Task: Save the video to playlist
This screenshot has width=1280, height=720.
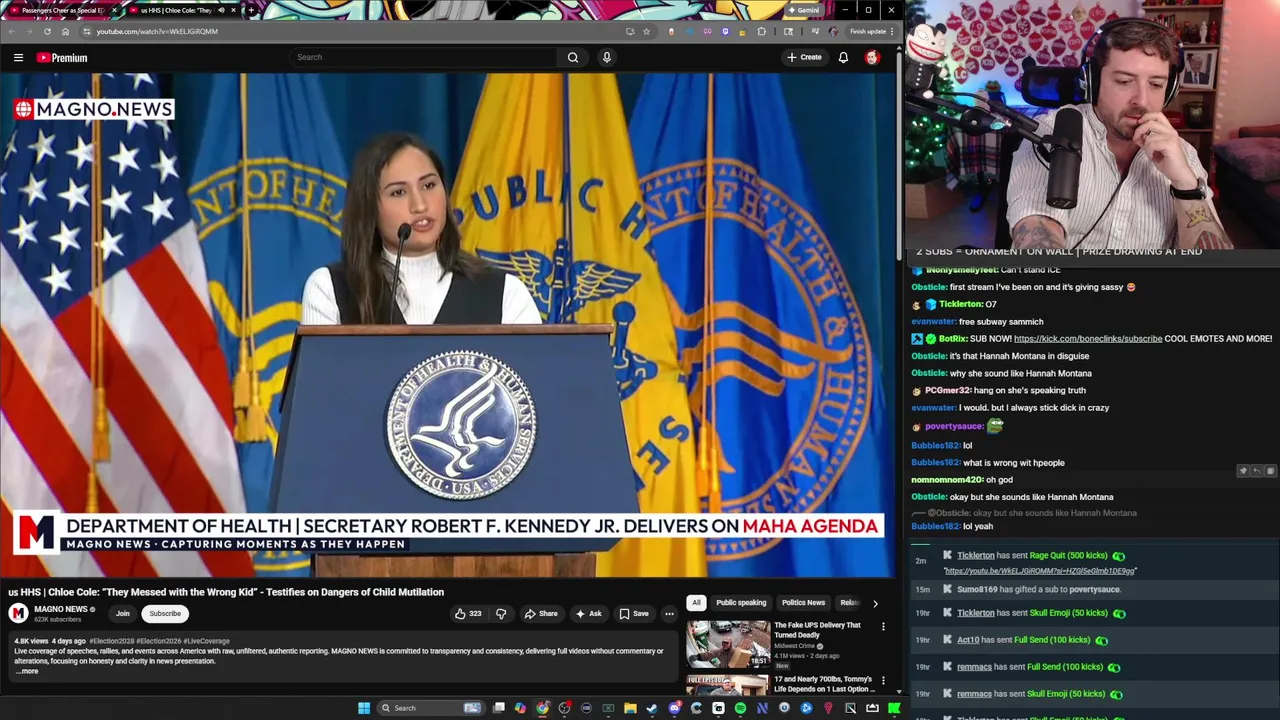Action: 634,613
